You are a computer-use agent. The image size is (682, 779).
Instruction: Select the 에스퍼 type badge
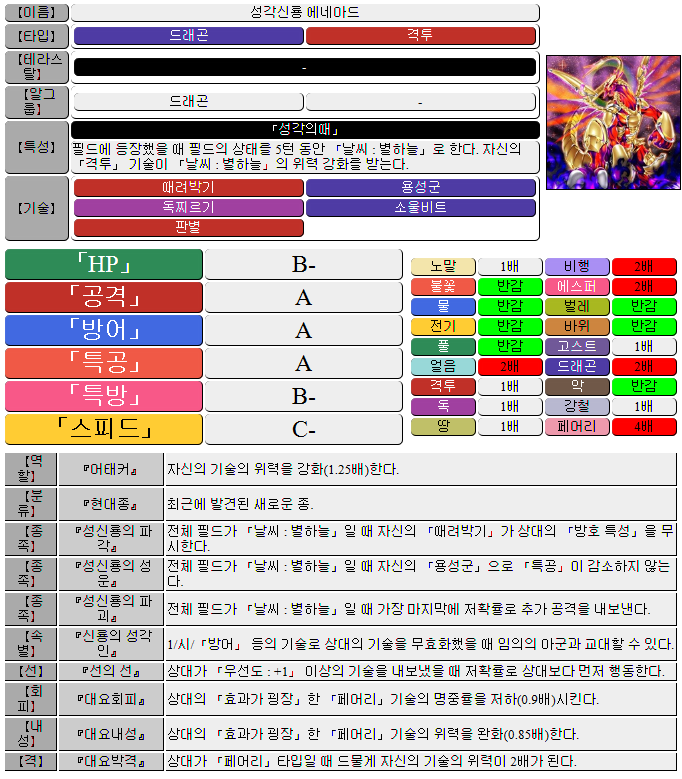click(x=577, y=286)
